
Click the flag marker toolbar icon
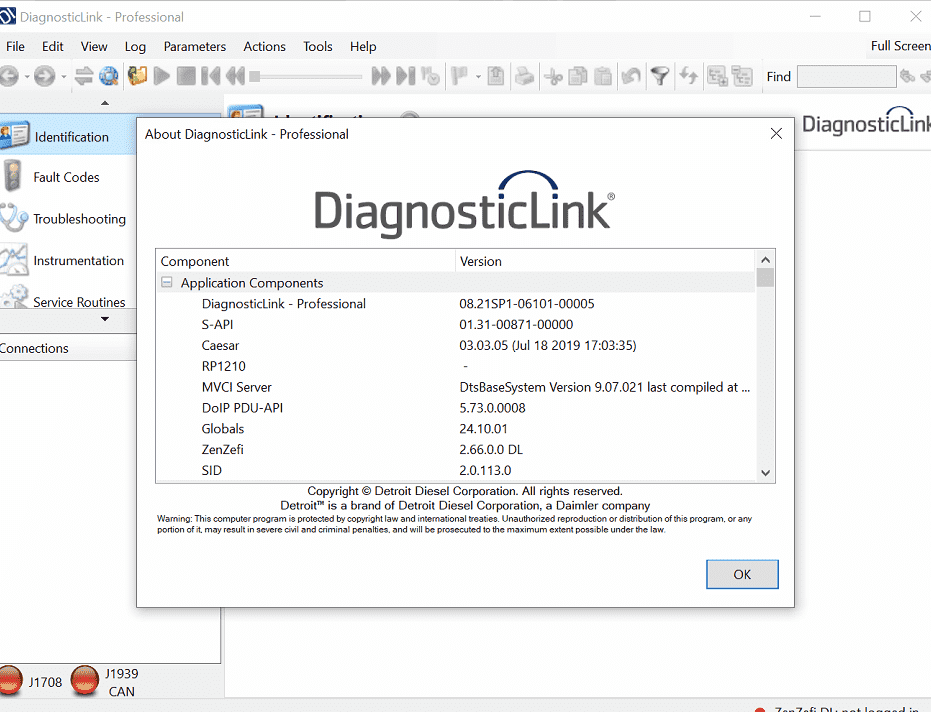coord(460,76)
